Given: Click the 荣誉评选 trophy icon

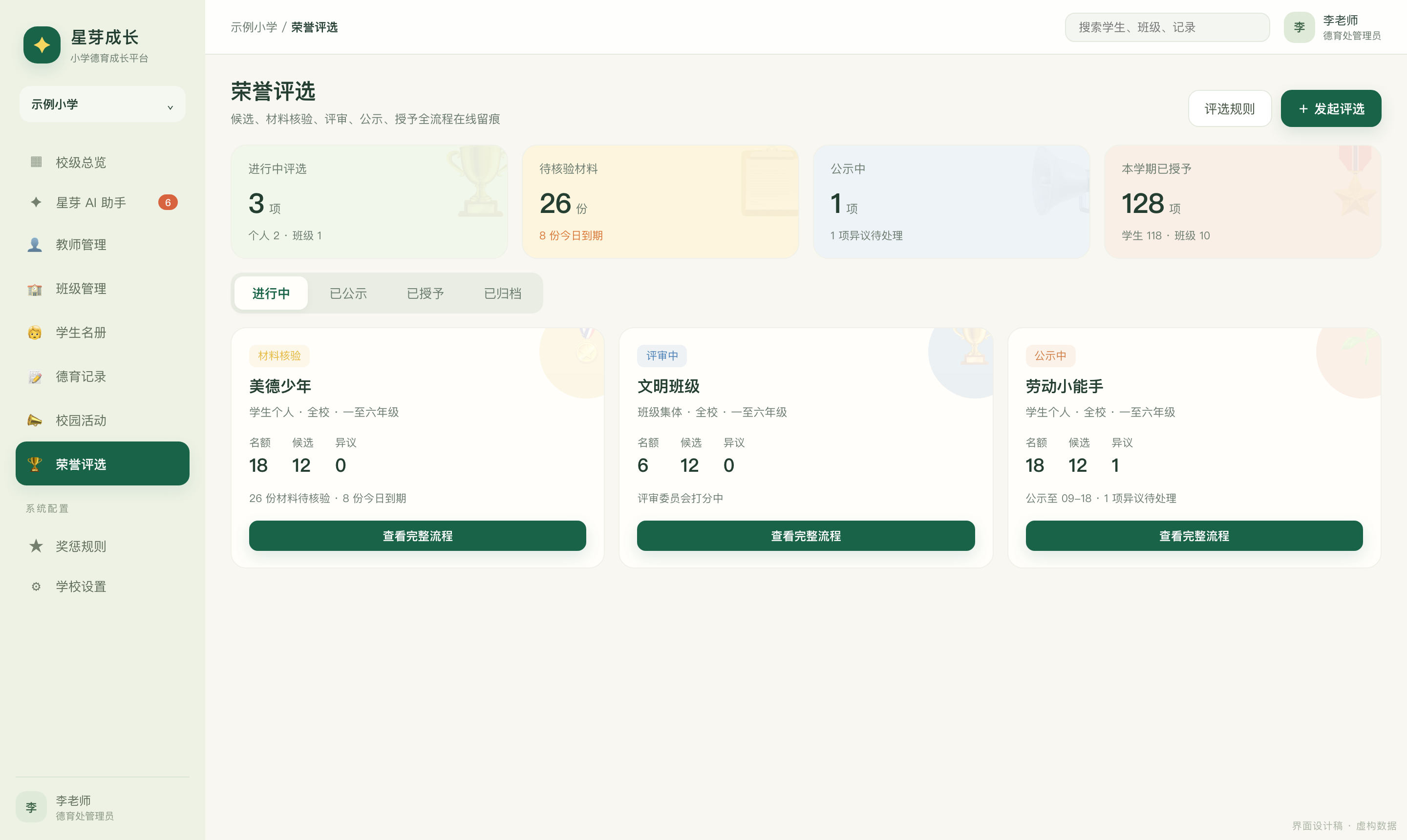Looking at the screenshot, I should coord(35,463).
